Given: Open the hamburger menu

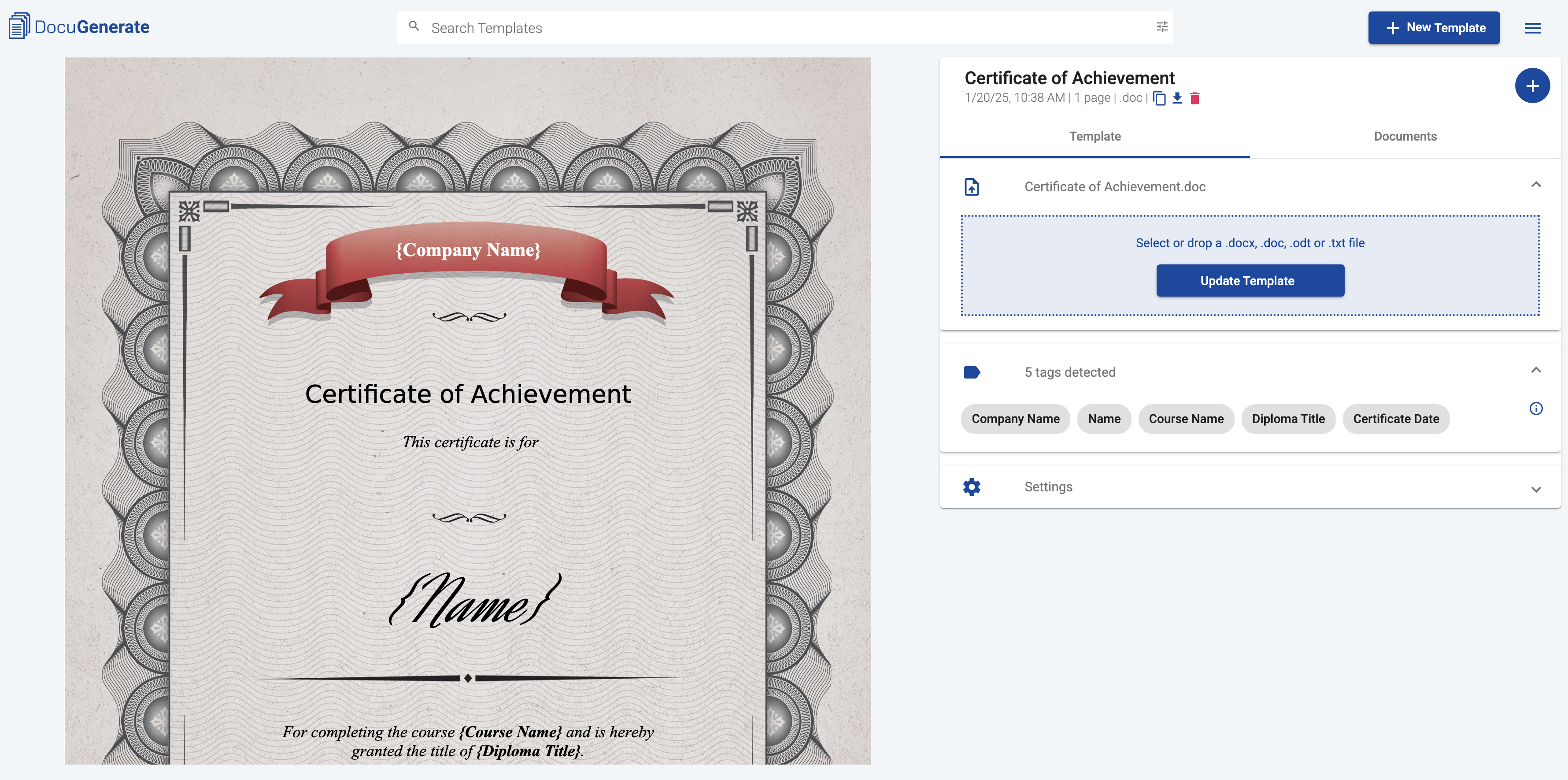Looking at the screenshot, I should coord(1533,28).
